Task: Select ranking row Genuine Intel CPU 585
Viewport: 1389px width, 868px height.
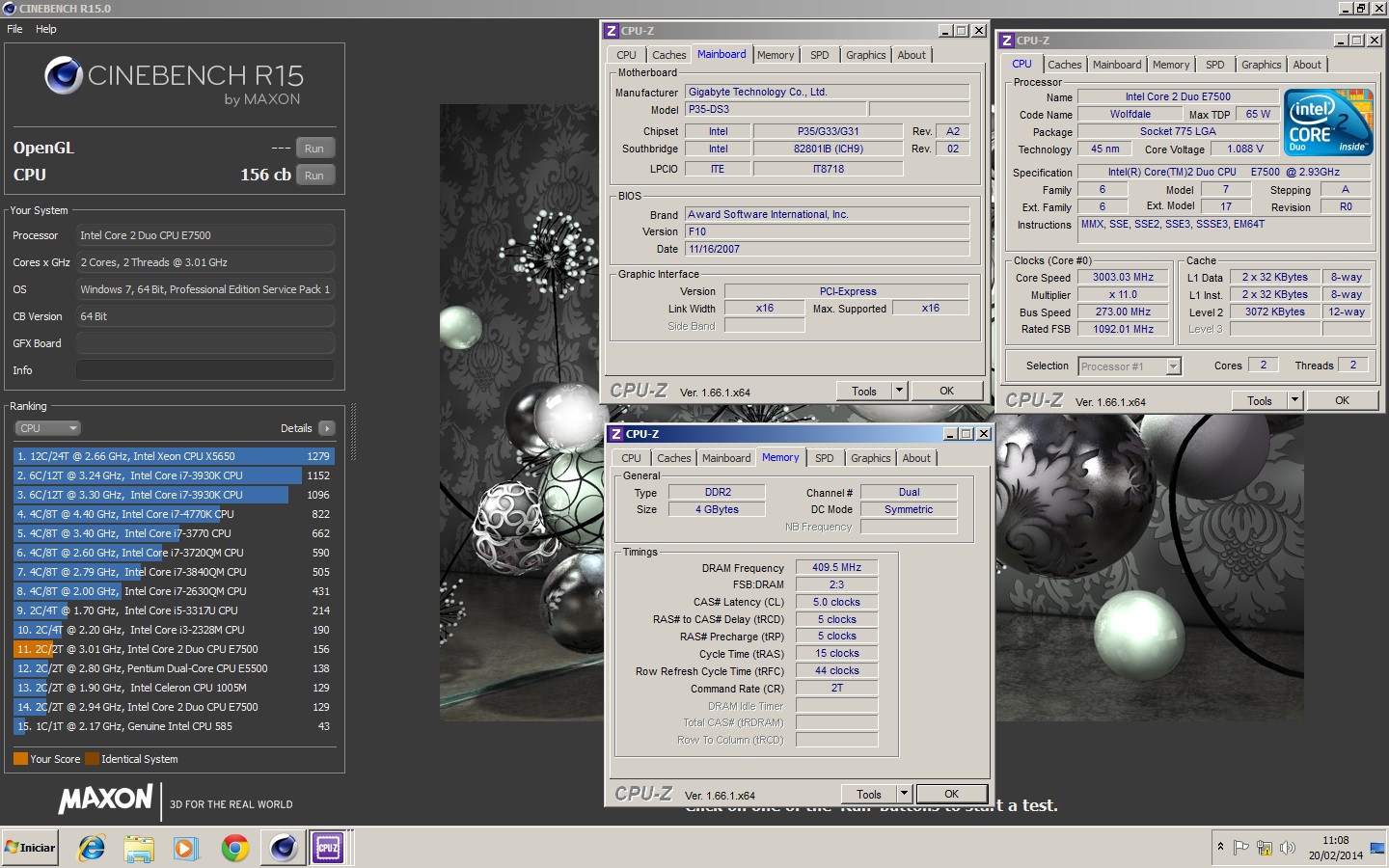Action: point(174,726)
